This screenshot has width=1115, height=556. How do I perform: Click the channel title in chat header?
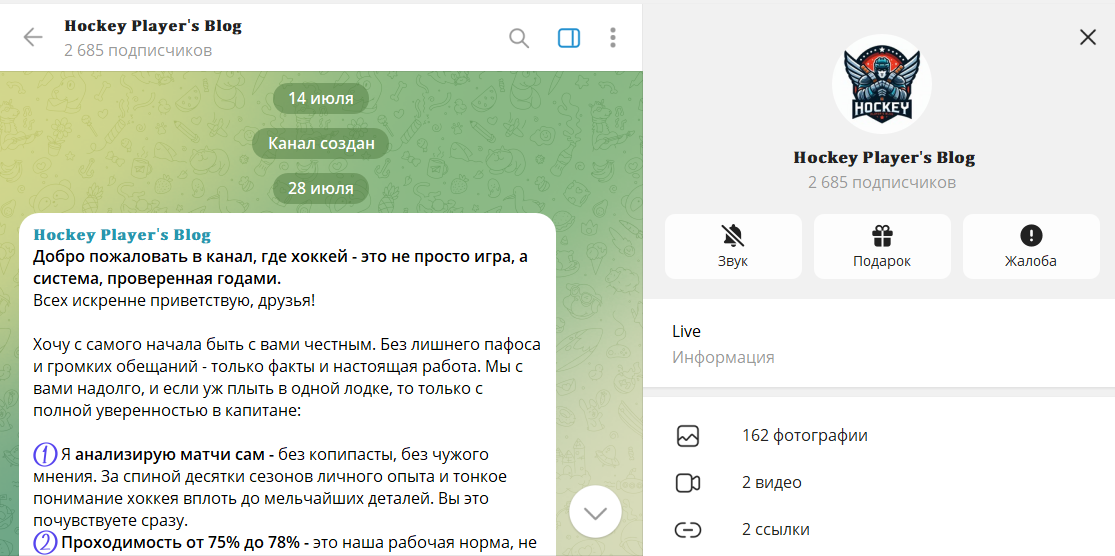point(153,27)
